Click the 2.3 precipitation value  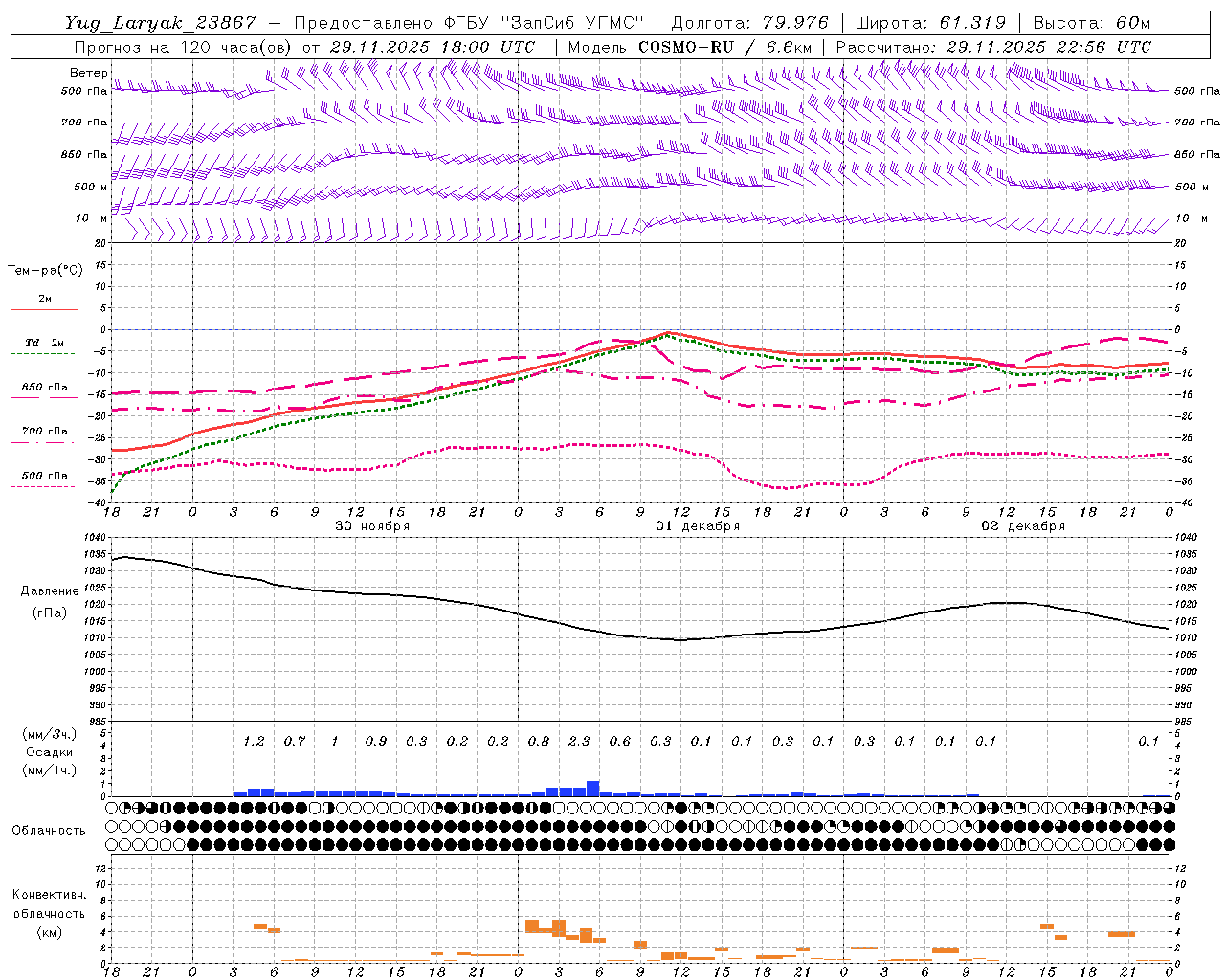579,741
